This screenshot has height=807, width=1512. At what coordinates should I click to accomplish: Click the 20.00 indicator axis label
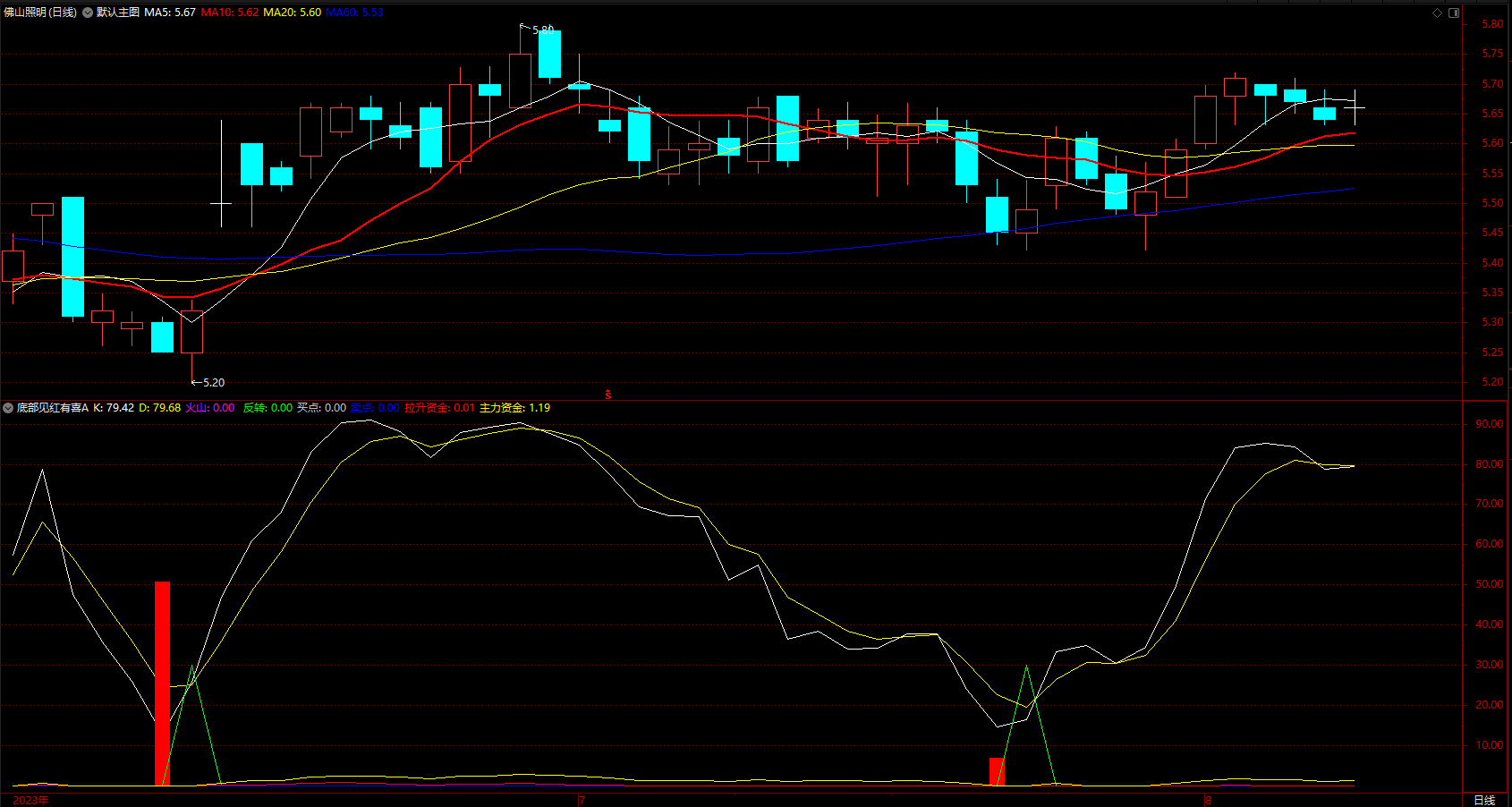tap(1490, 705)
